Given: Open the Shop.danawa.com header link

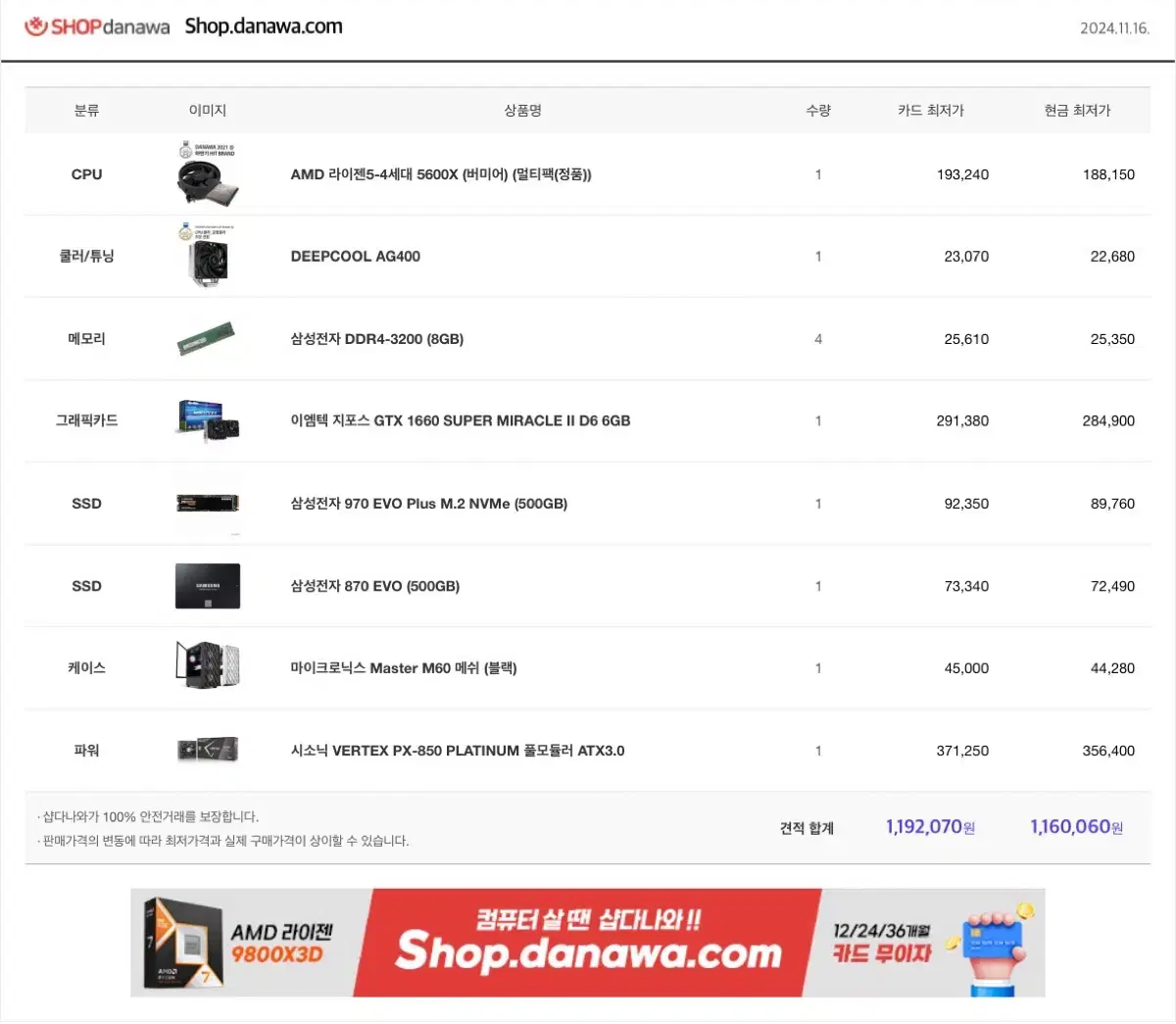Looking at the screenshot, I should [x=264, y=26].
